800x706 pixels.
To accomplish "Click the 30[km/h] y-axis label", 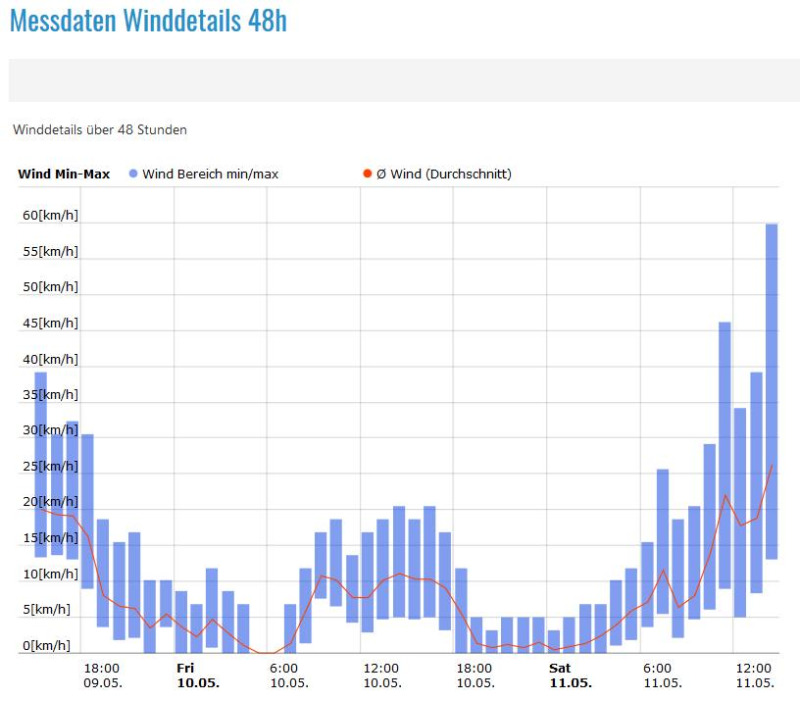I will 50,430.
